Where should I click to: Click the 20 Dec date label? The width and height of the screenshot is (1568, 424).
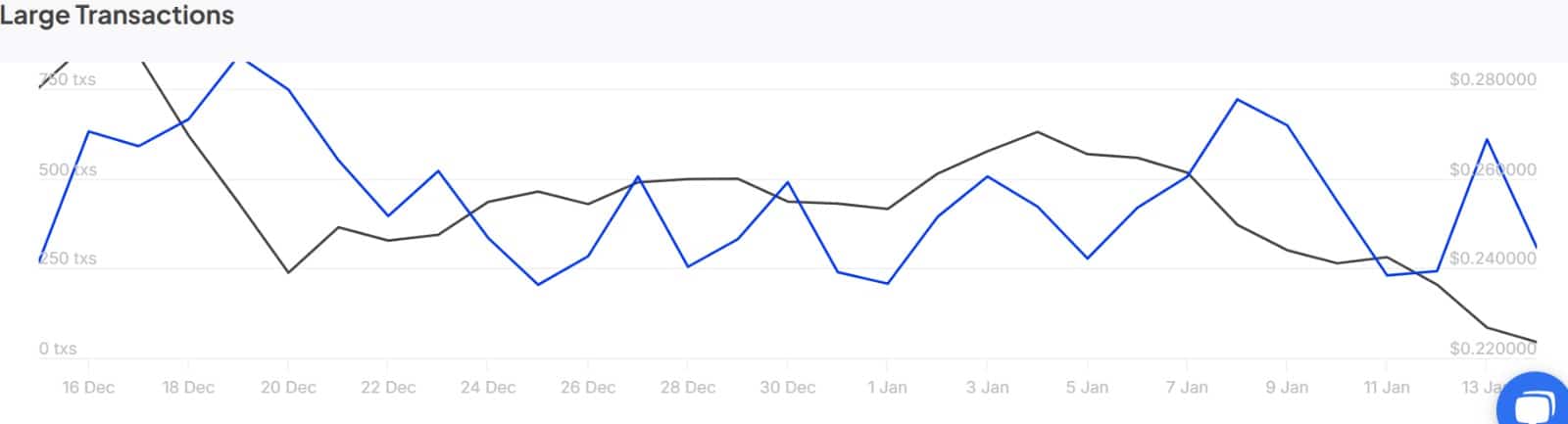(x=288, y=388)
